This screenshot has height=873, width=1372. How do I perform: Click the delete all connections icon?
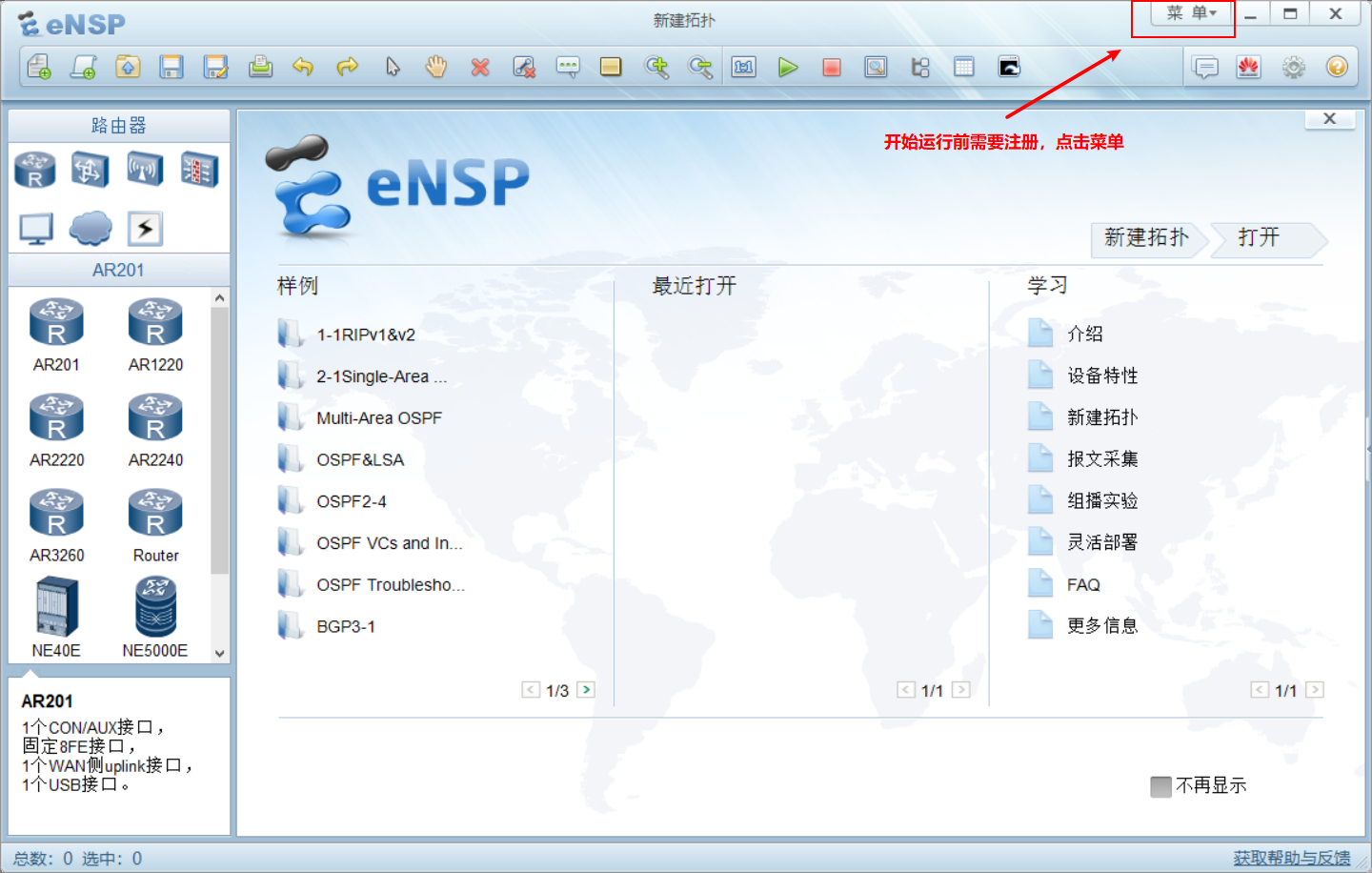coord(524,67)
